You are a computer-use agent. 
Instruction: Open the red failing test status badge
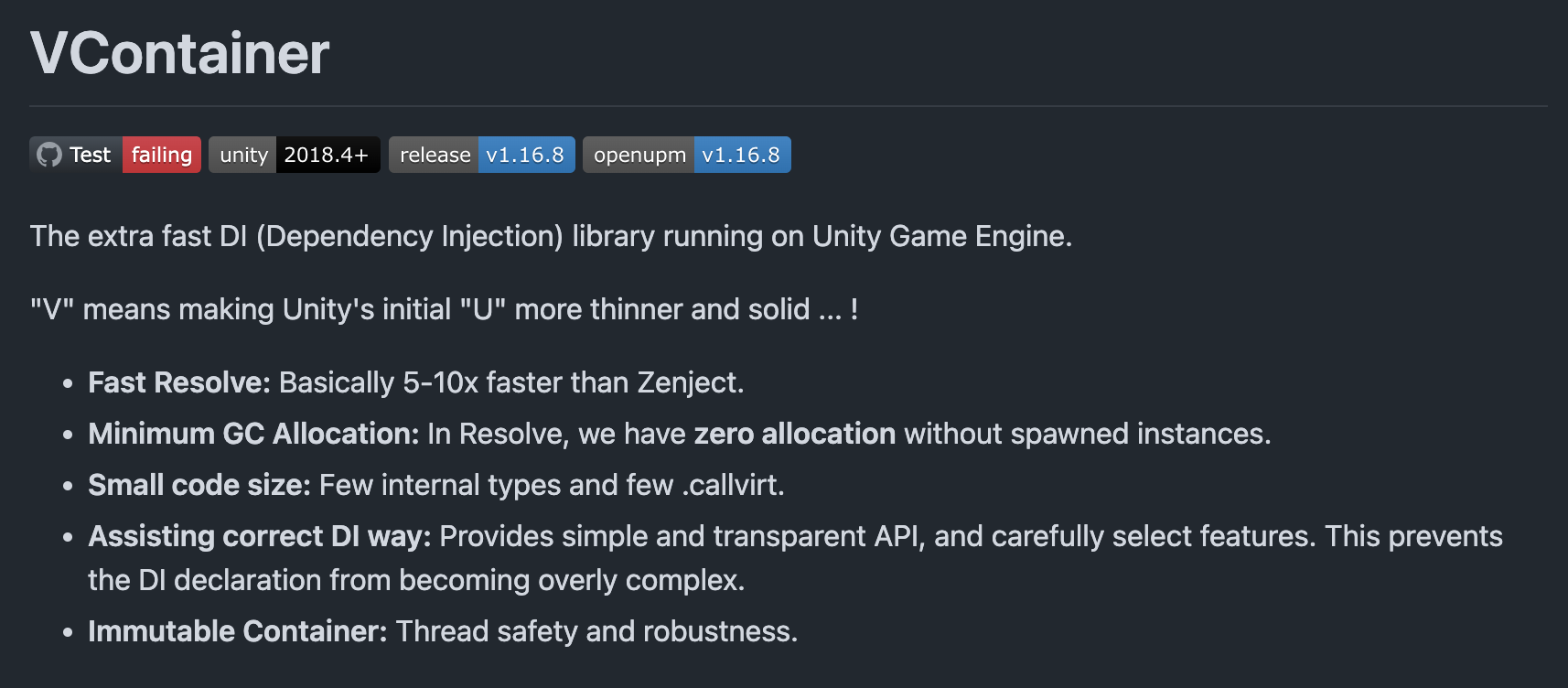pyautogui.click(x=162, y=155)
